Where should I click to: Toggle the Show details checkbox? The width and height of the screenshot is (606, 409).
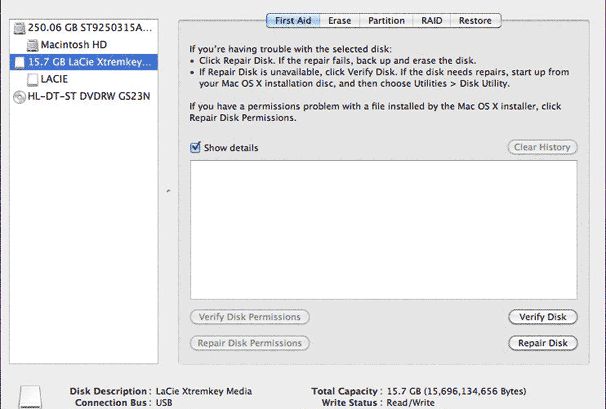tap(195, 147)
